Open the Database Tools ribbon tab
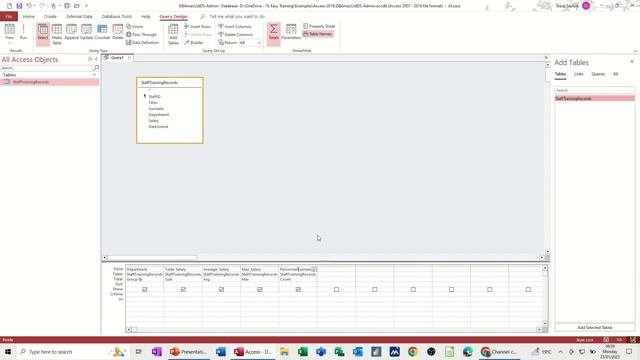Image resolution: width=640 pixels, height=360 pixels. tap(117, 16)
